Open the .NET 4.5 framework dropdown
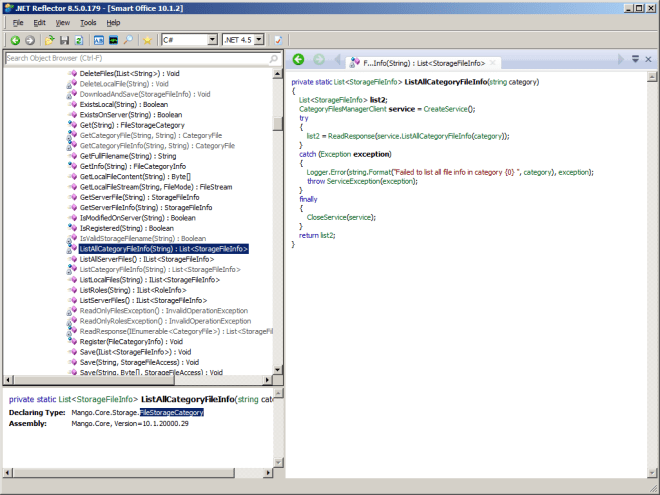660x495 pixels. pos(258,40)
